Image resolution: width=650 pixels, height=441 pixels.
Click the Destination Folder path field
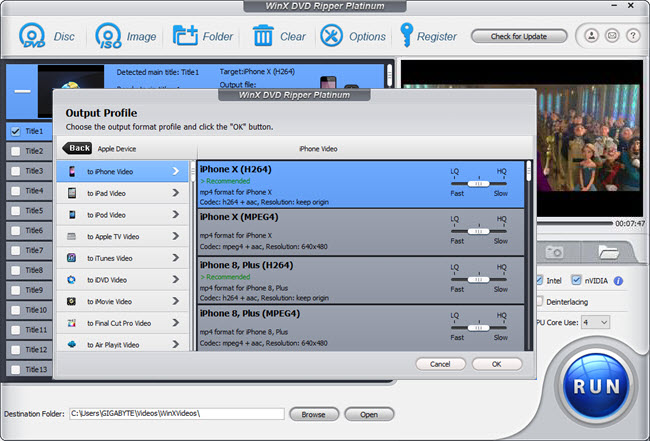pos(177,413)
